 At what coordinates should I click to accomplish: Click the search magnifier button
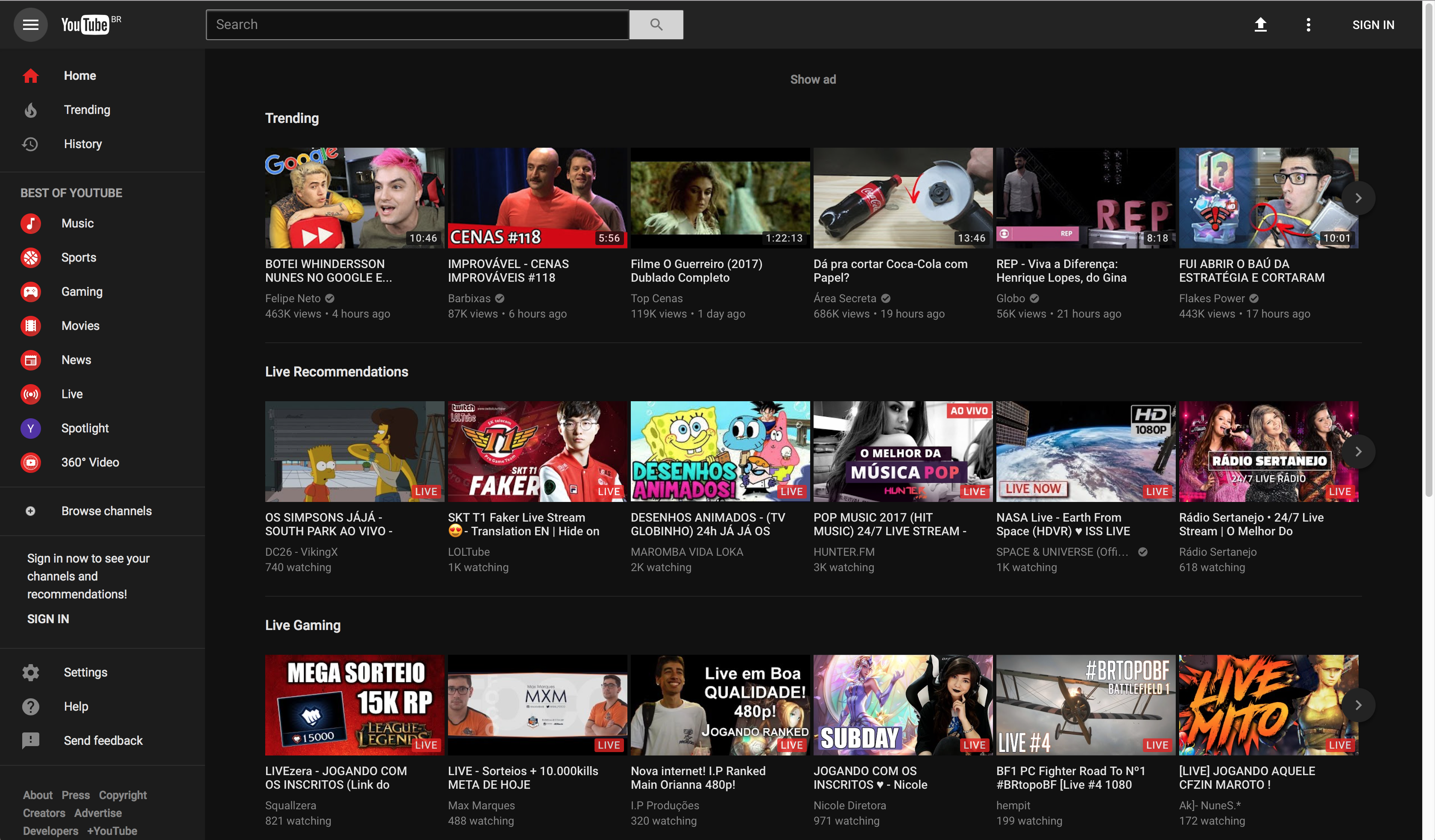click(x=656, y=24)
